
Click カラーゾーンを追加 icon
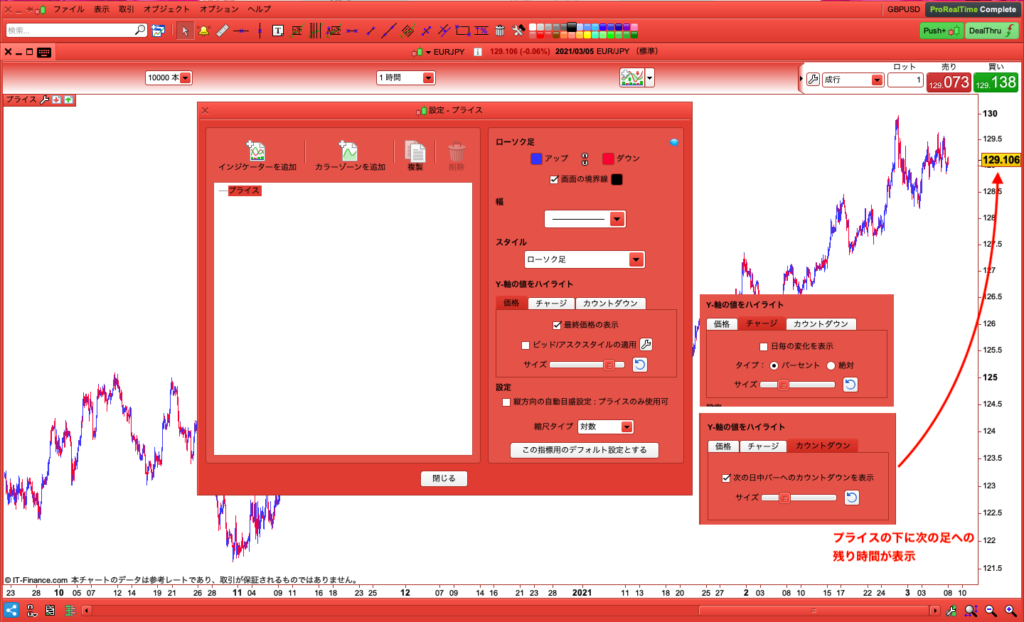click(349, 151)
